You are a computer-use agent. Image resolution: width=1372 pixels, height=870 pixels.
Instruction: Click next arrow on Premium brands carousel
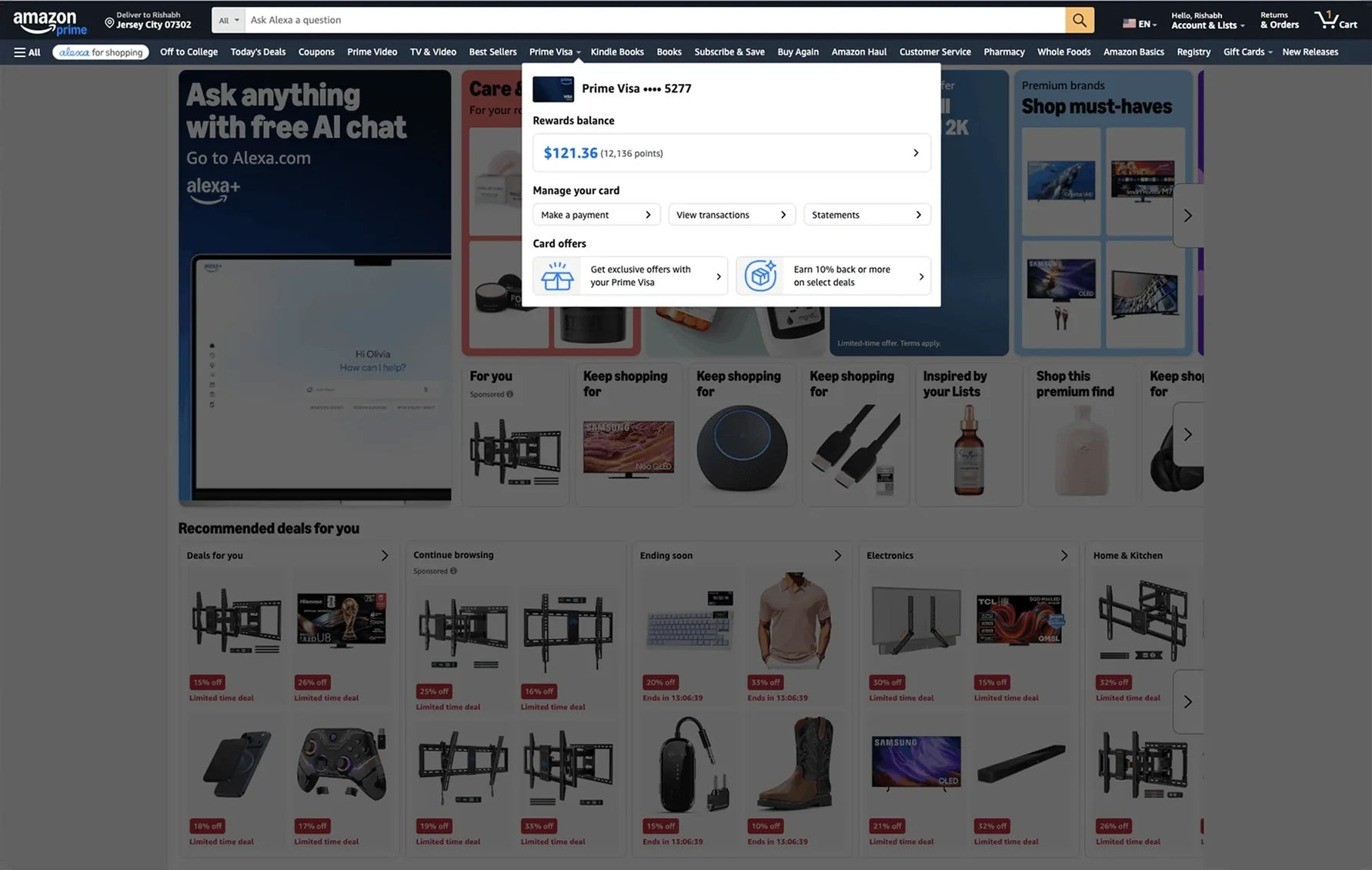1187,216
